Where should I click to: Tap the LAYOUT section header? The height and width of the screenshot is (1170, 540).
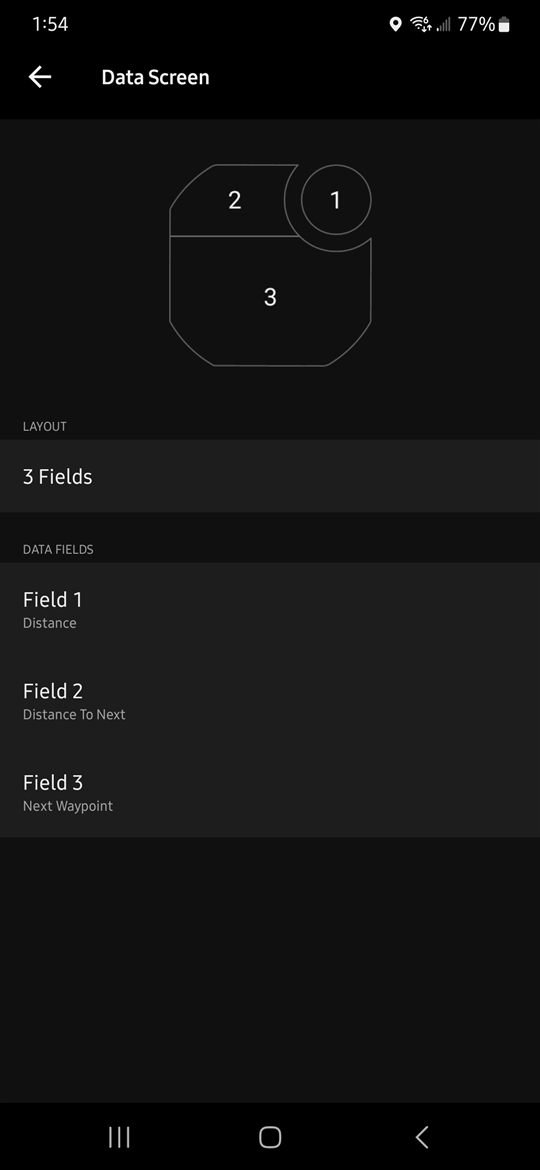[x=45, y=427]
